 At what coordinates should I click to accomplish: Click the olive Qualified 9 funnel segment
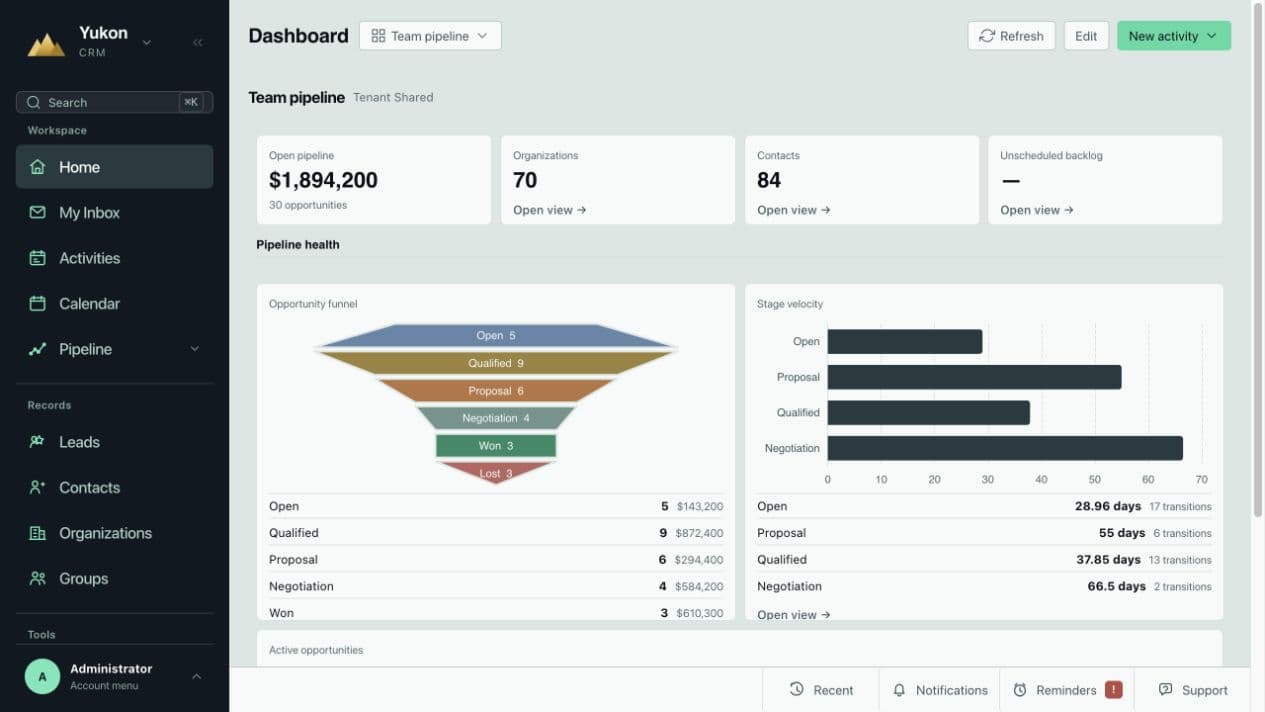point(496,363)
